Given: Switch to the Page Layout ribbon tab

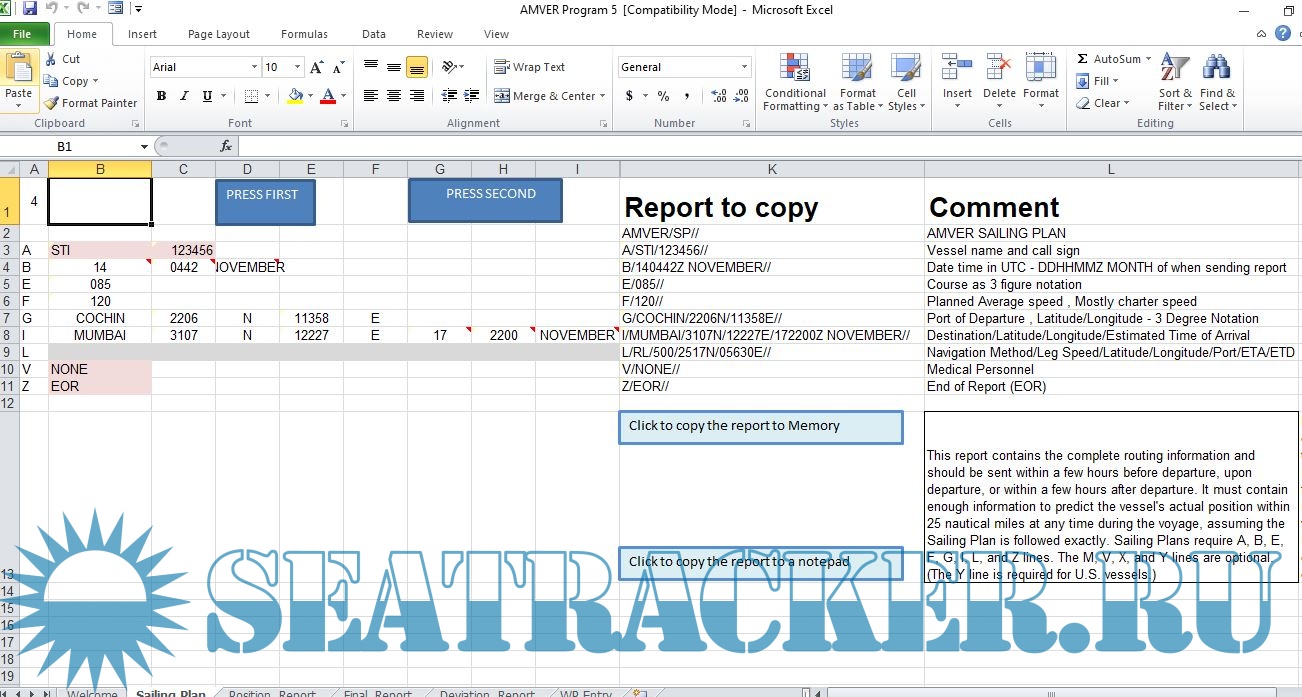Looking at the screenshot, I should point(219,34).
